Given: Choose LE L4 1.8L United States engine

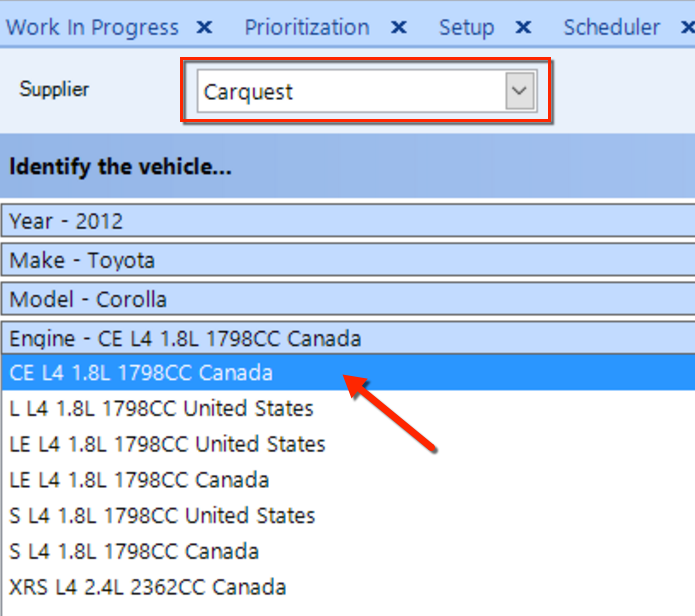Looking at the screenshot, I should pos(348,444).
